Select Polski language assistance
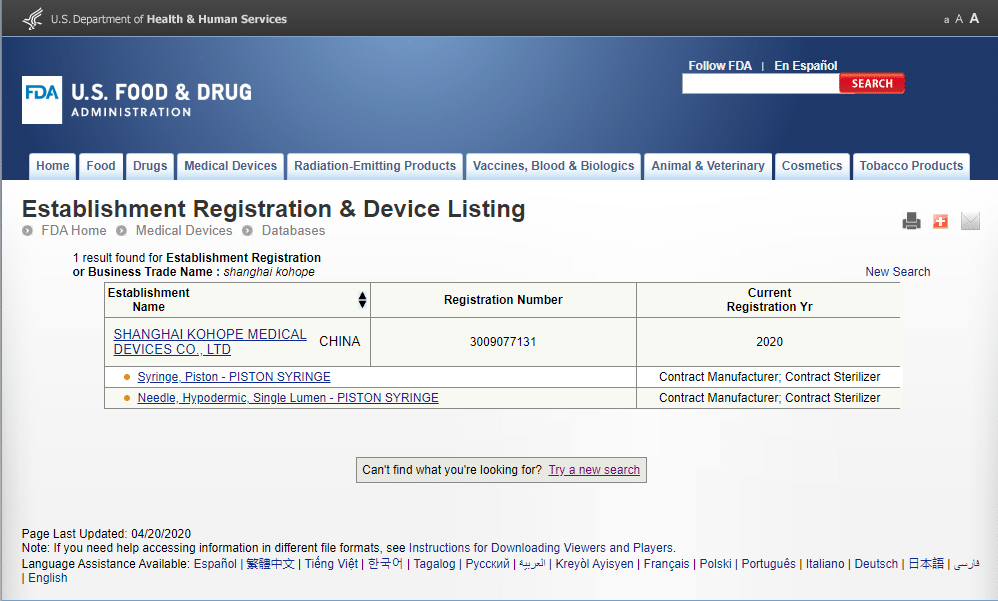Viewport: 998px width, 601px height. pyautogui.click(x=715, y=564)
